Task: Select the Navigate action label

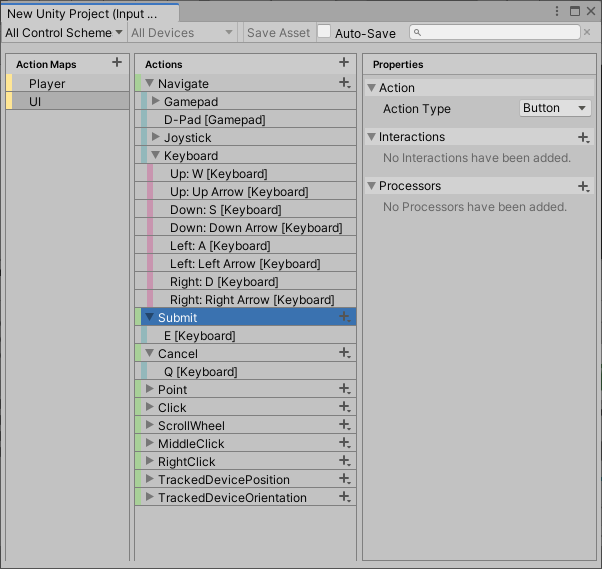Action: (184, 84)
